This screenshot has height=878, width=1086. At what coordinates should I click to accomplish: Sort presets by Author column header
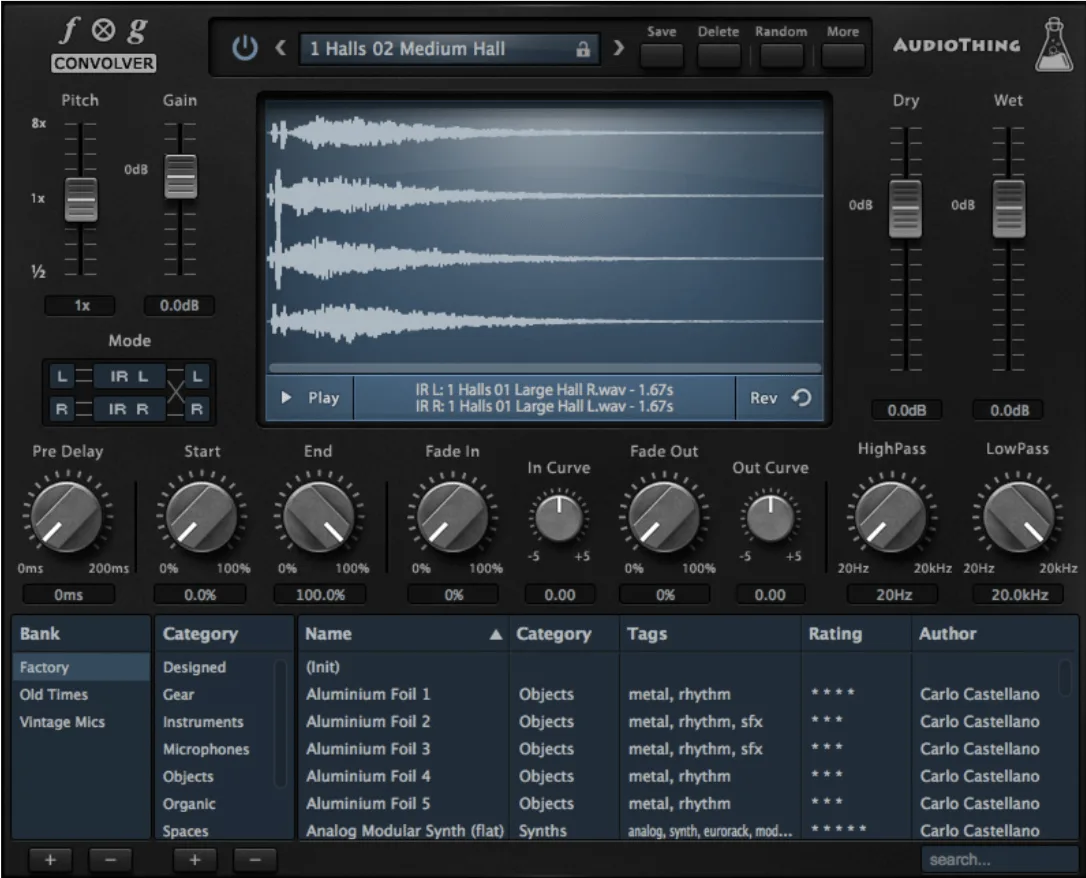tap(995, 634)
